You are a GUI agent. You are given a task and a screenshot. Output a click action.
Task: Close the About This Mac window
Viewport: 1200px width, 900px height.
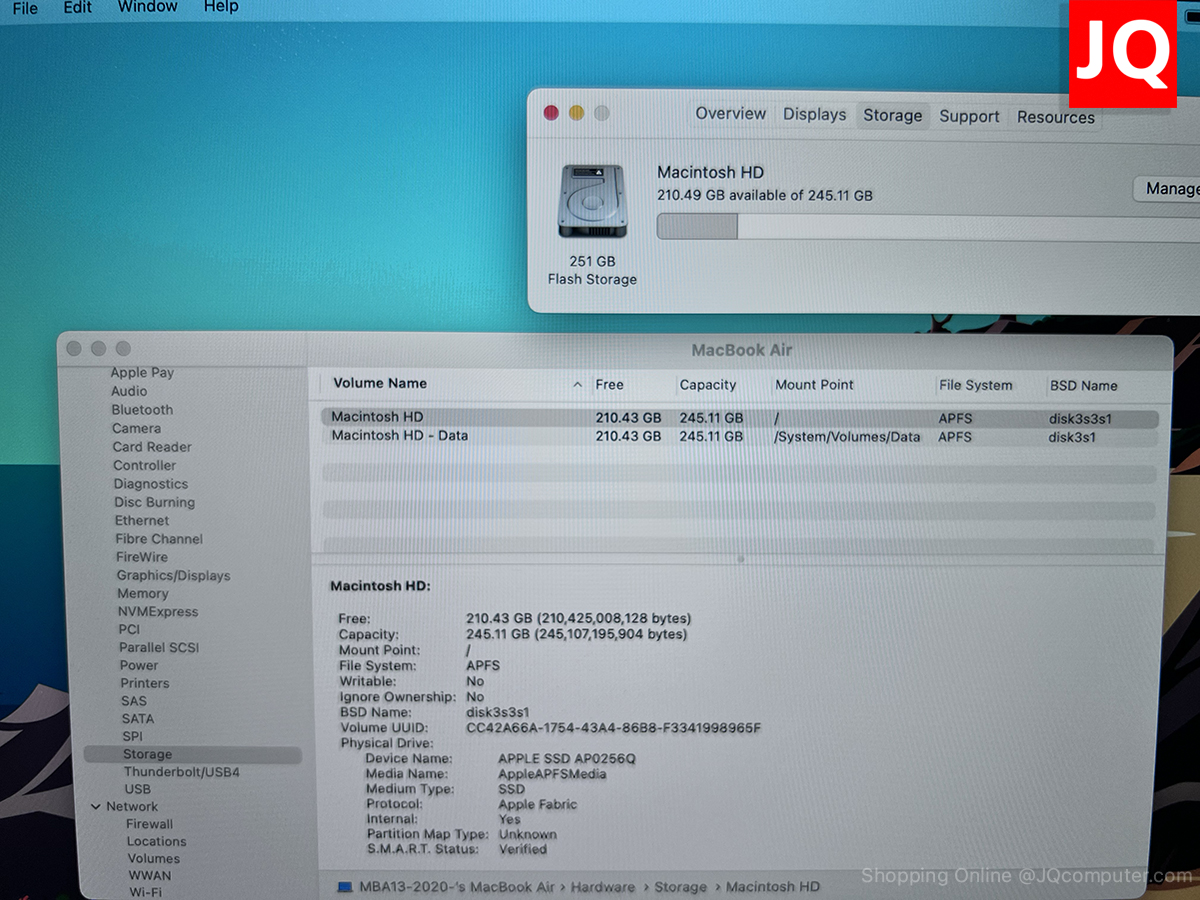pyautogui.click(x=551, y=113)
